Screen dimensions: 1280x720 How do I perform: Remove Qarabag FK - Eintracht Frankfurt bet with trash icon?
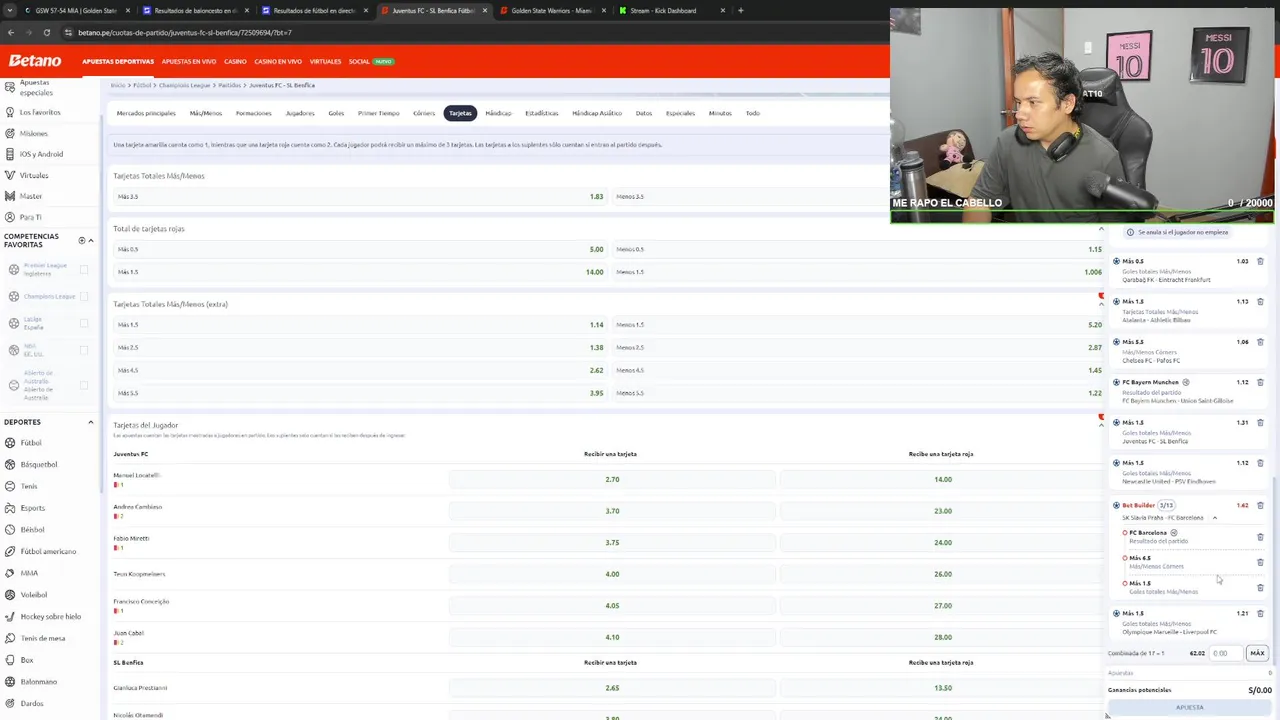coord(1260,261)
